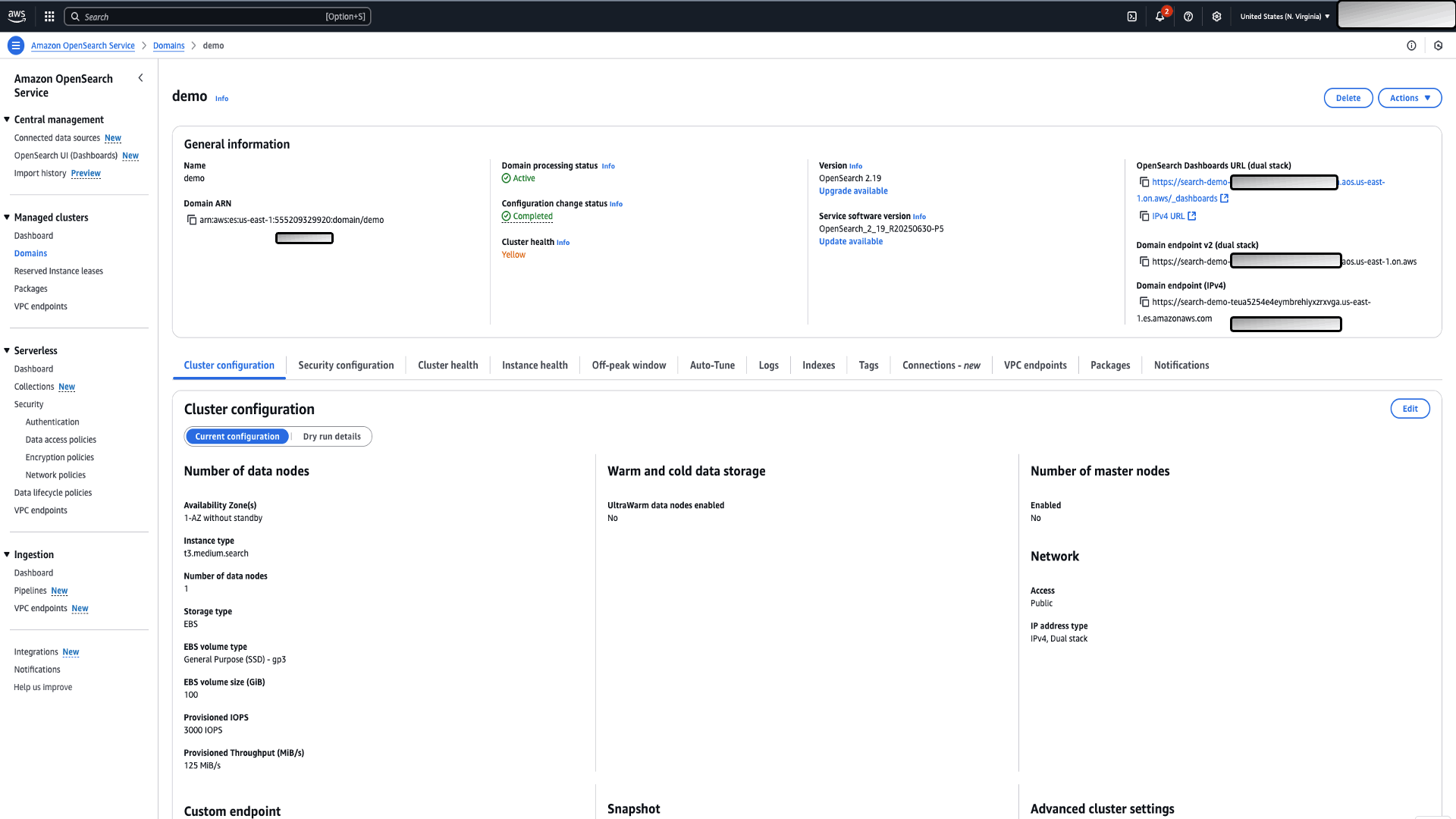Open the settings gear in header
1456x819 pixels.
point(1216,17)
